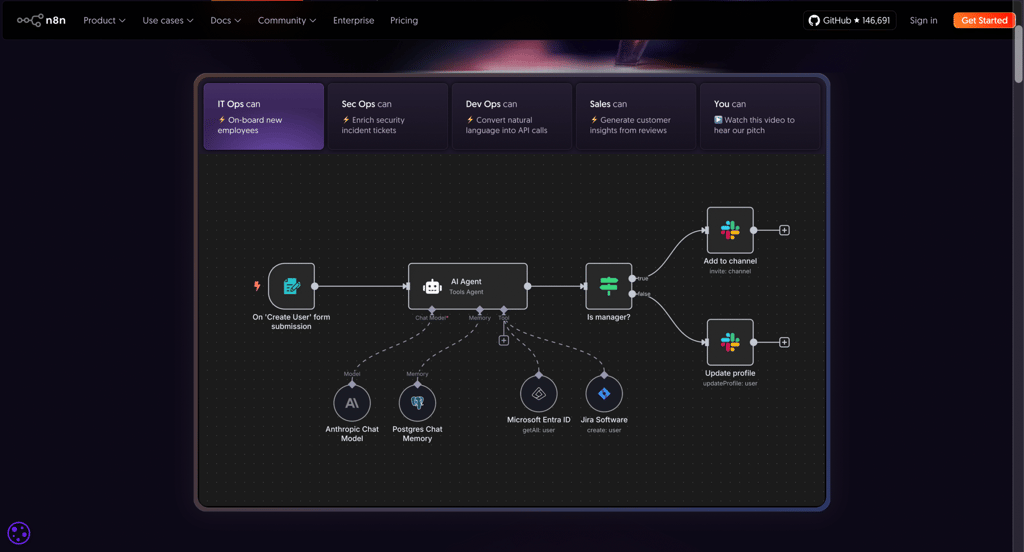This screenshot has height=552, width=1024.
Task: Open the Anthropic Chat Model node
Action: [352, 403]
